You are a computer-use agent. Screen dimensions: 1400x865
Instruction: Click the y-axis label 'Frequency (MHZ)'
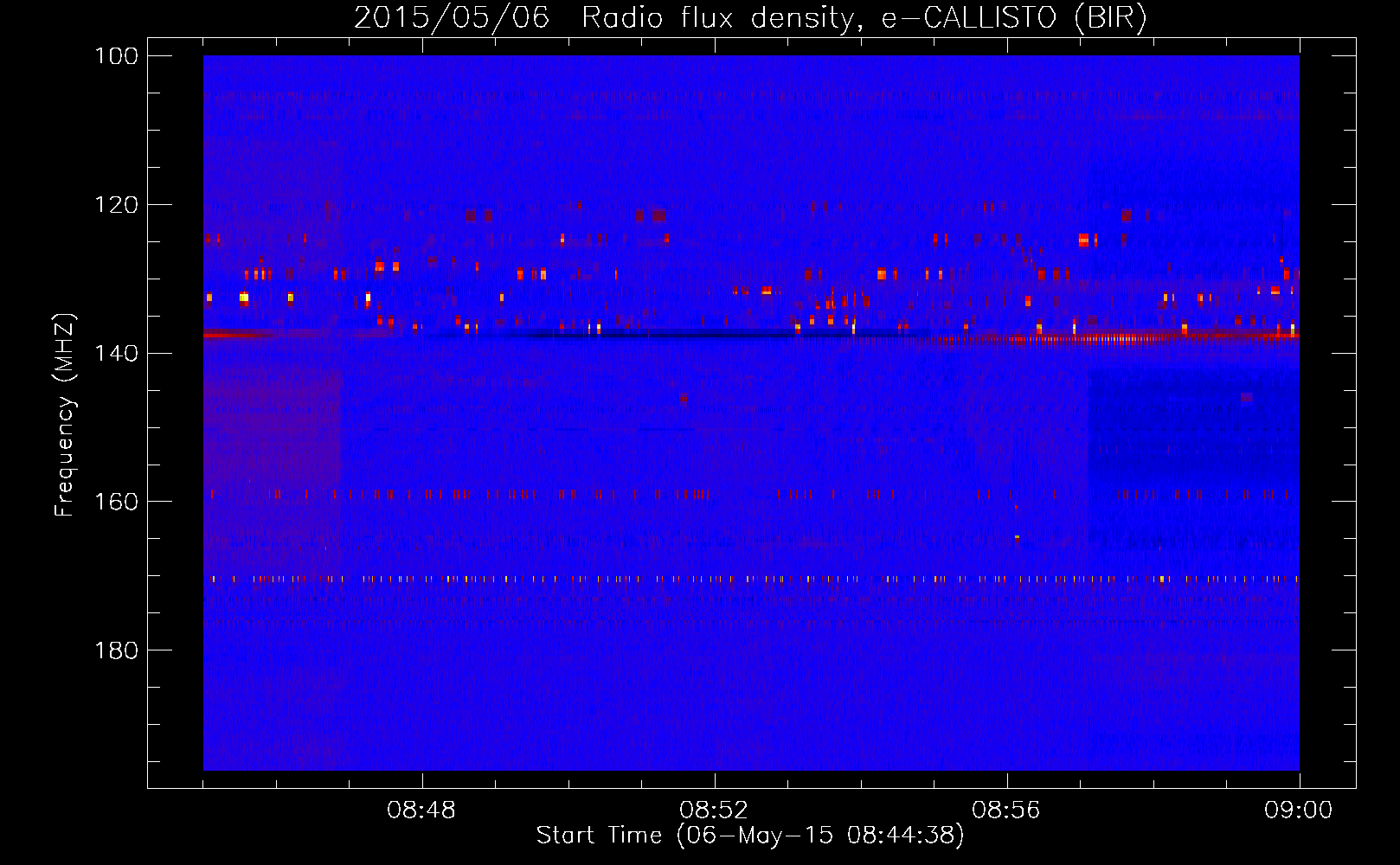tap(66, 415)
